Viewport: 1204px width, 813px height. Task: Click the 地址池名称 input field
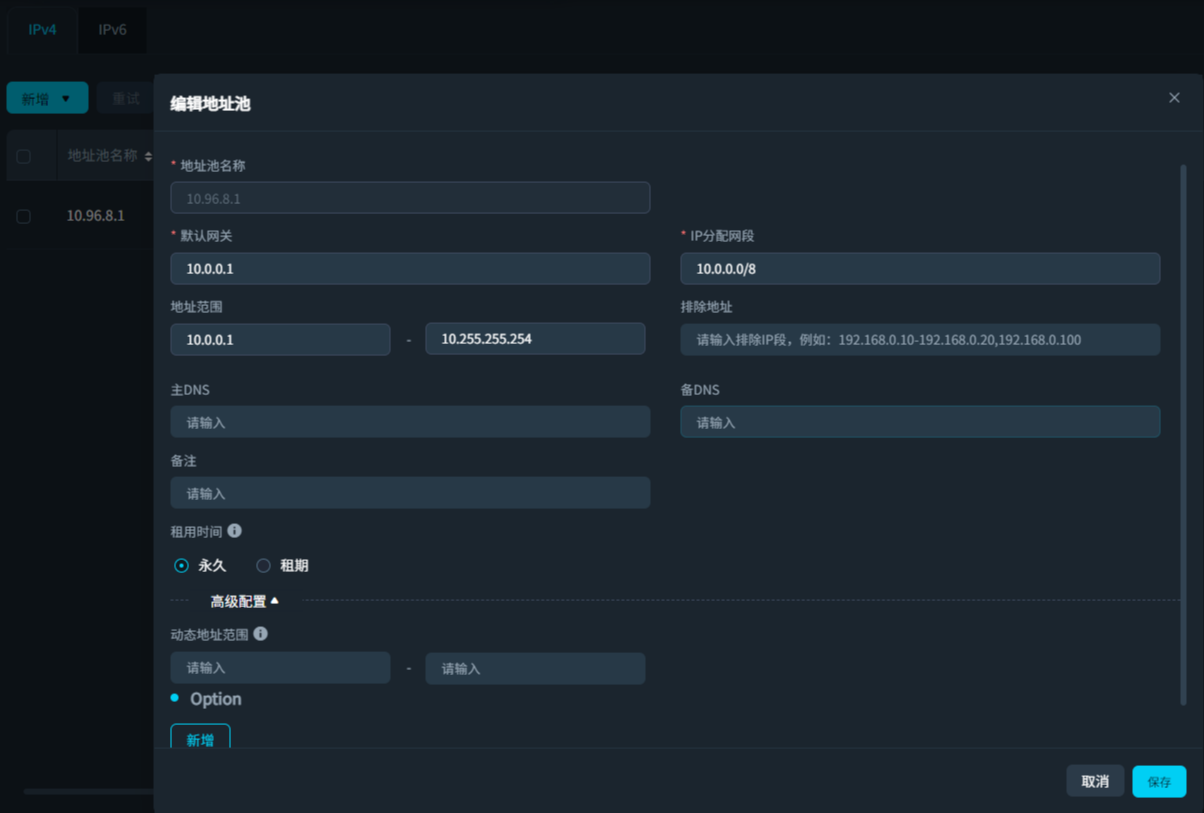point(410,198)
